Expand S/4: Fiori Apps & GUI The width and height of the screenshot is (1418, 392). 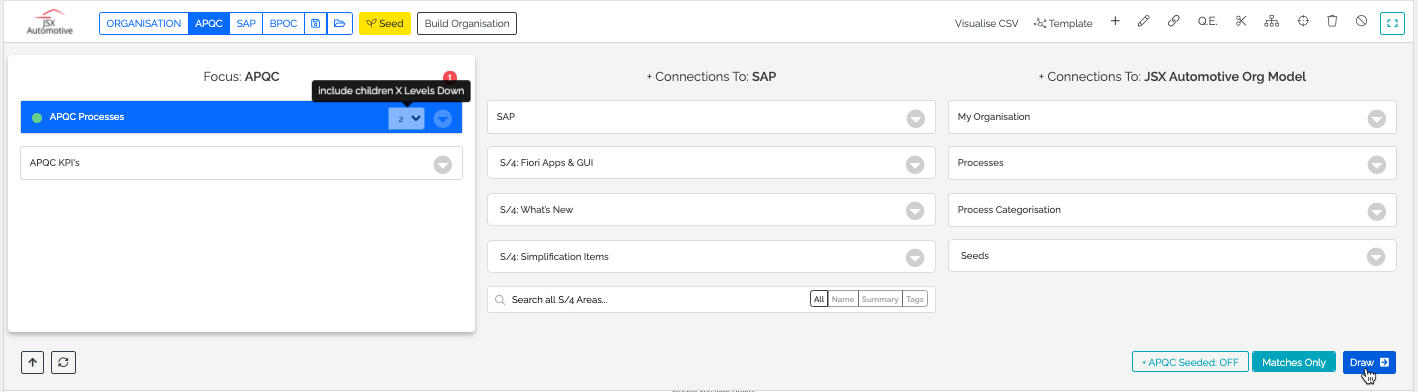[915, 164]
